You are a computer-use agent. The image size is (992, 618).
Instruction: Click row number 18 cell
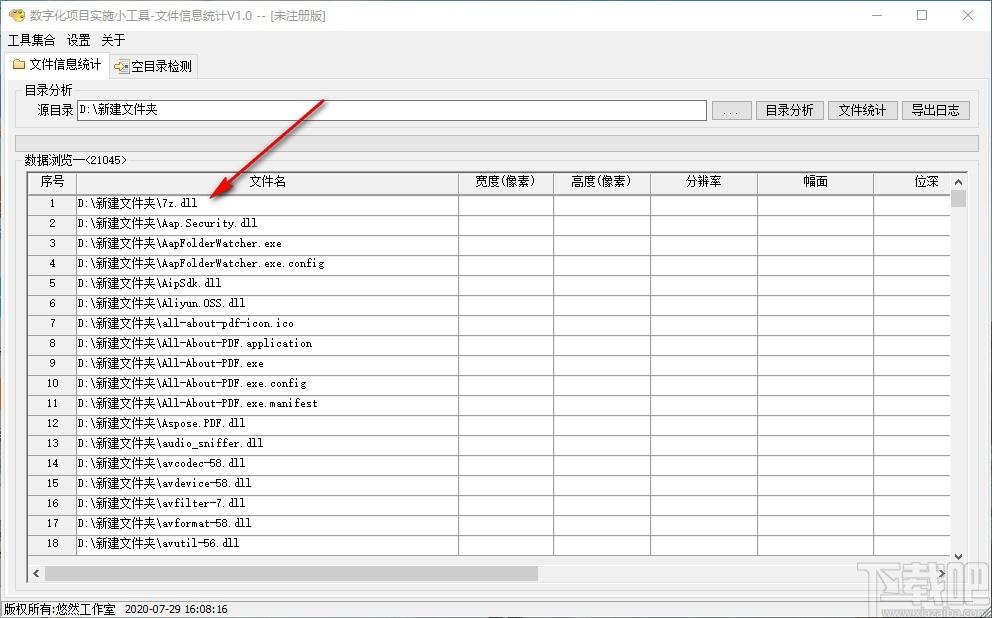click(53, 543)
